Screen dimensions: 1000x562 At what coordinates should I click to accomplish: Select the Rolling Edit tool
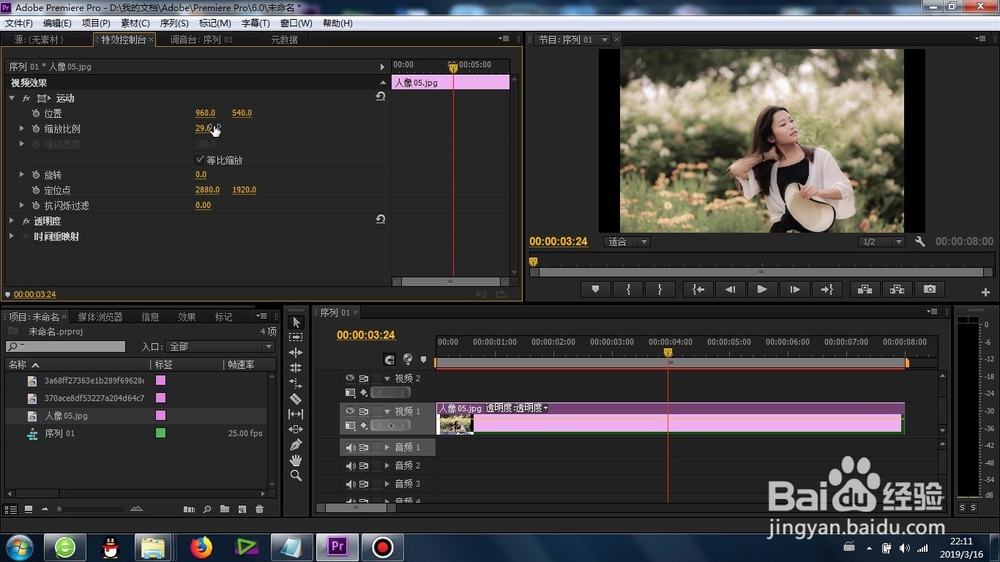point(296,367)
